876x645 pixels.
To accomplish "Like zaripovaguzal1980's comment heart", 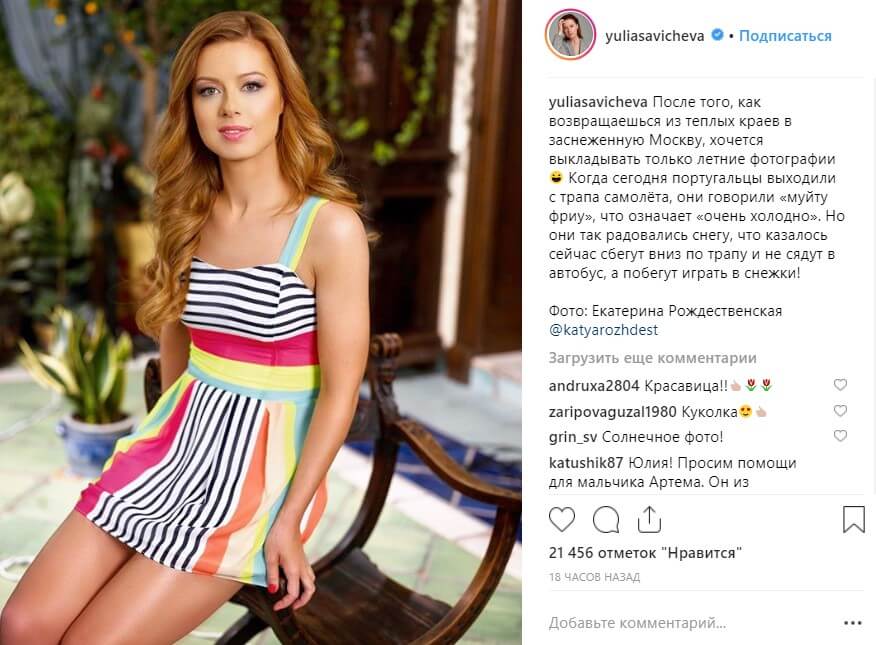I will point(840,411).
